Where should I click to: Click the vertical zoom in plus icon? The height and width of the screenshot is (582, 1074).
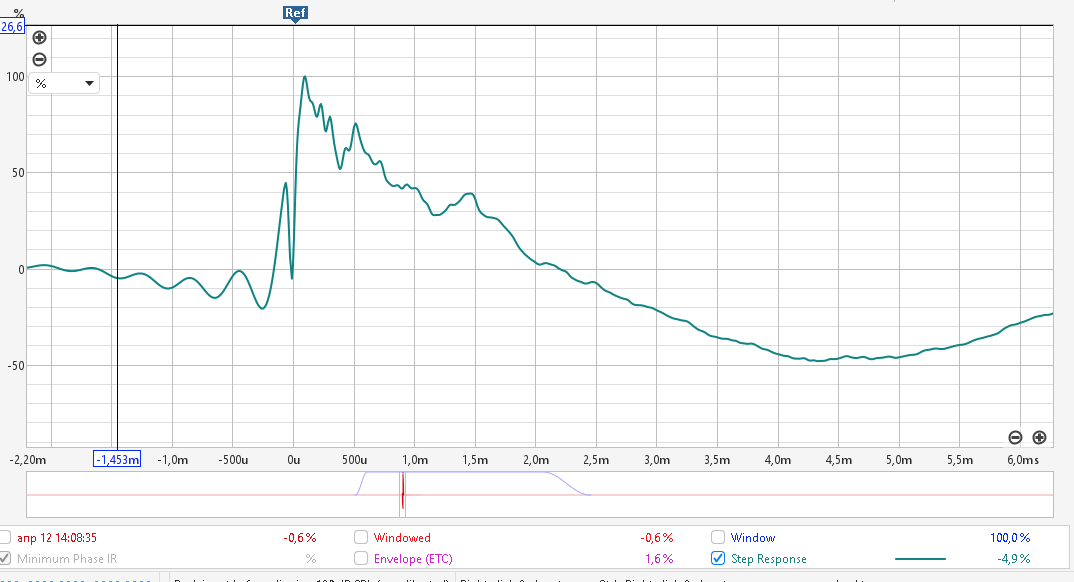click(40, 38)
